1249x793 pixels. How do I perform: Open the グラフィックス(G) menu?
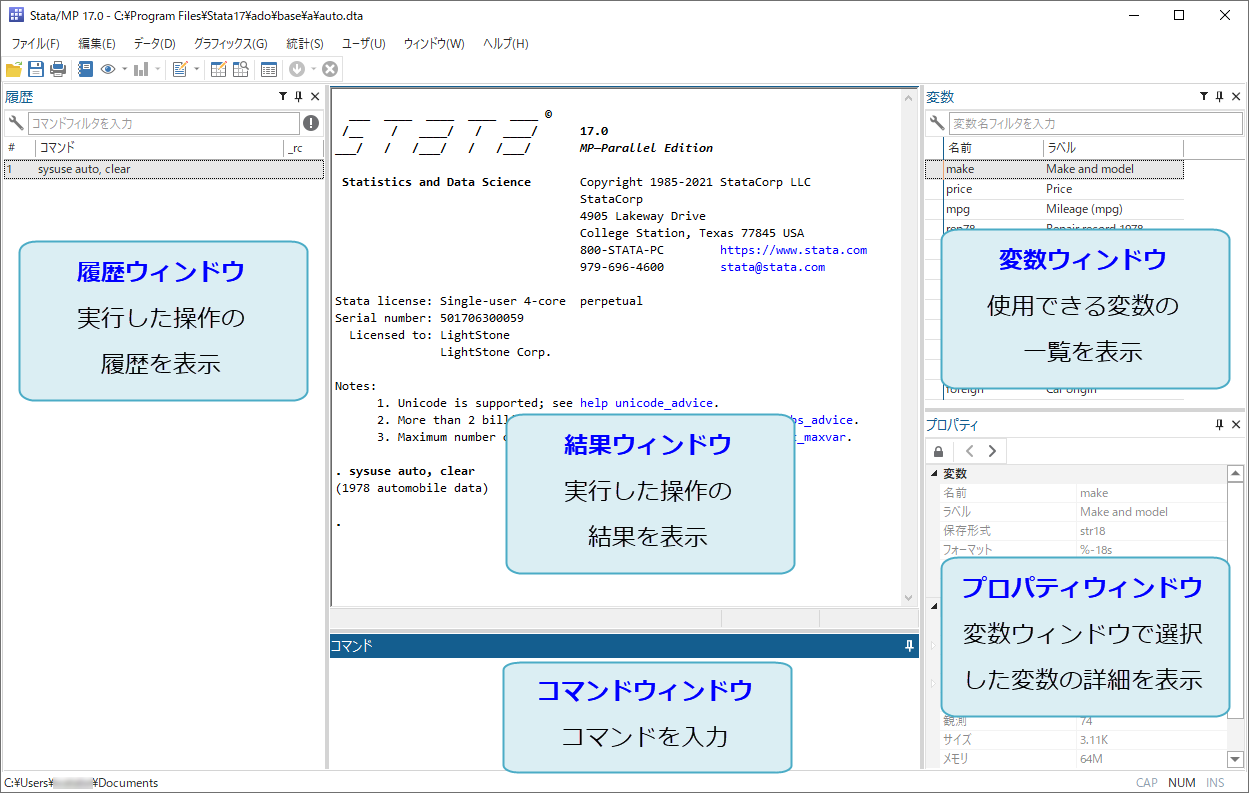tap(231, 44)
